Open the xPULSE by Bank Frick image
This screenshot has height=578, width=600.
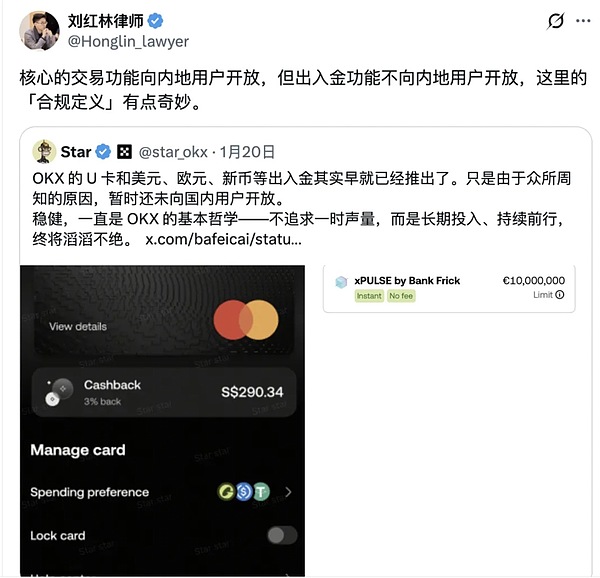click(449, 288)
